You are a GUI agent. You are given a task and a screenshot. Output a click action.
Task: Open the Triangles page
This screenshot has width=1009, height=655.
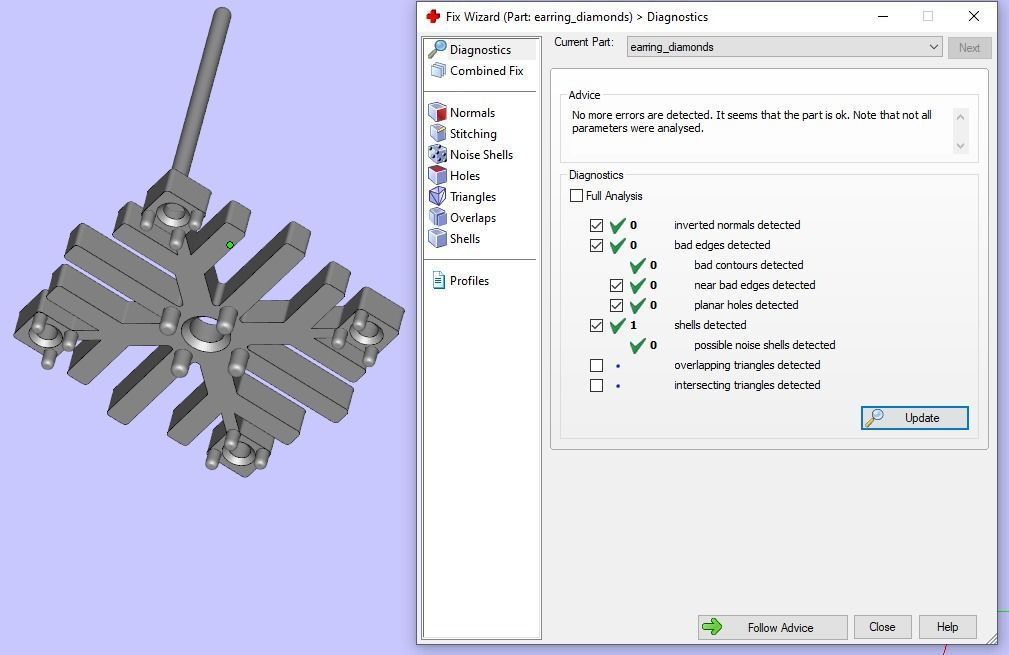click(x=472, y=196)
